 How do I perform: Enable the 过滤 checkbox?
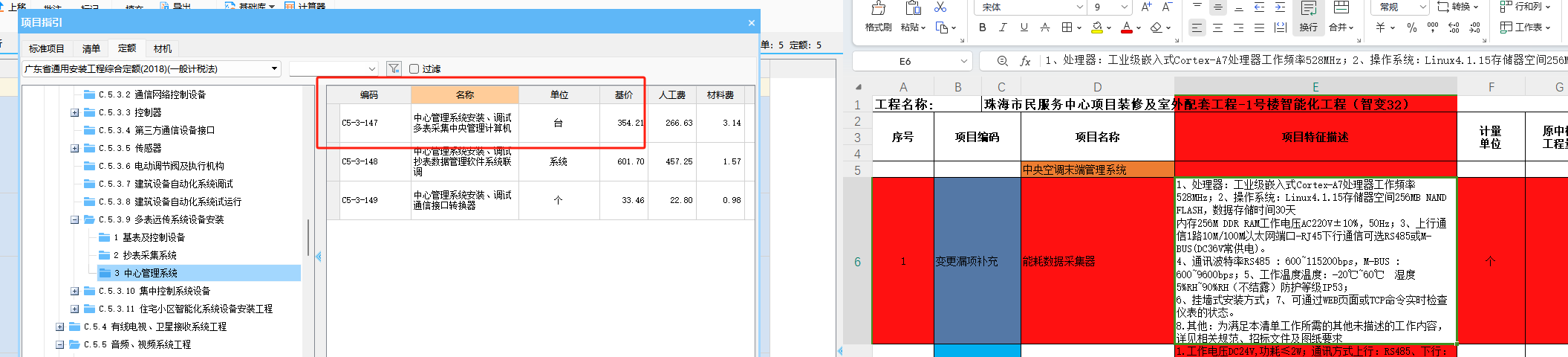coord(414,68)
